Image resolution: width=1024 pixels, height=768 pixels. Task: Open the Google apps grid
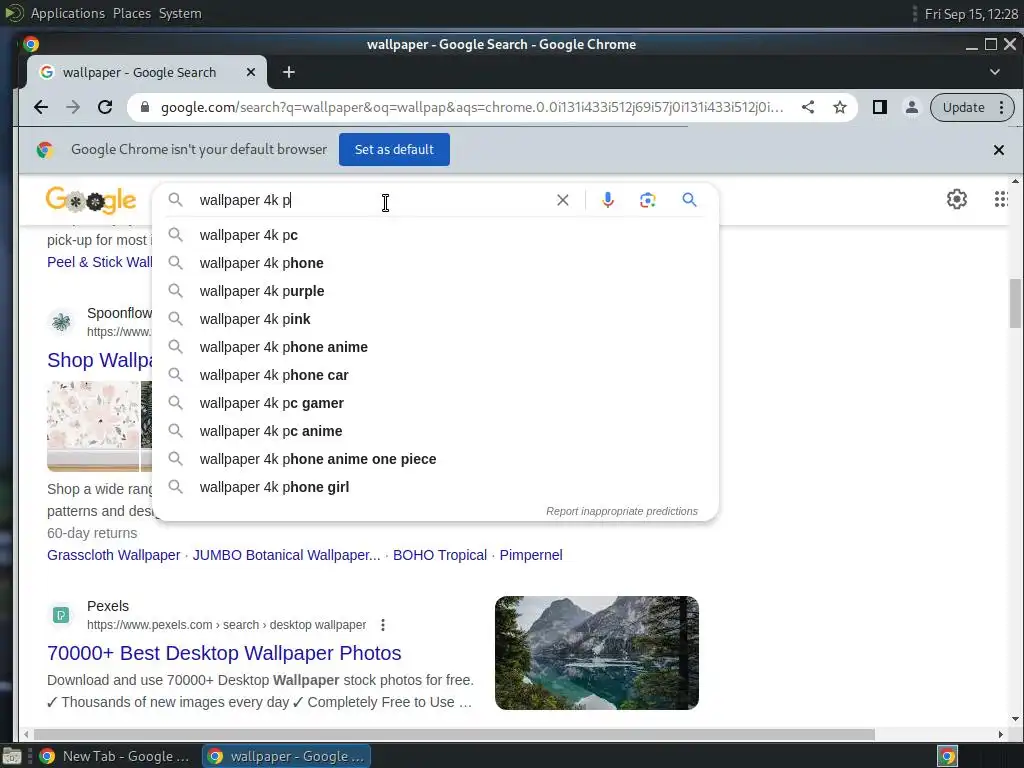1001,199
